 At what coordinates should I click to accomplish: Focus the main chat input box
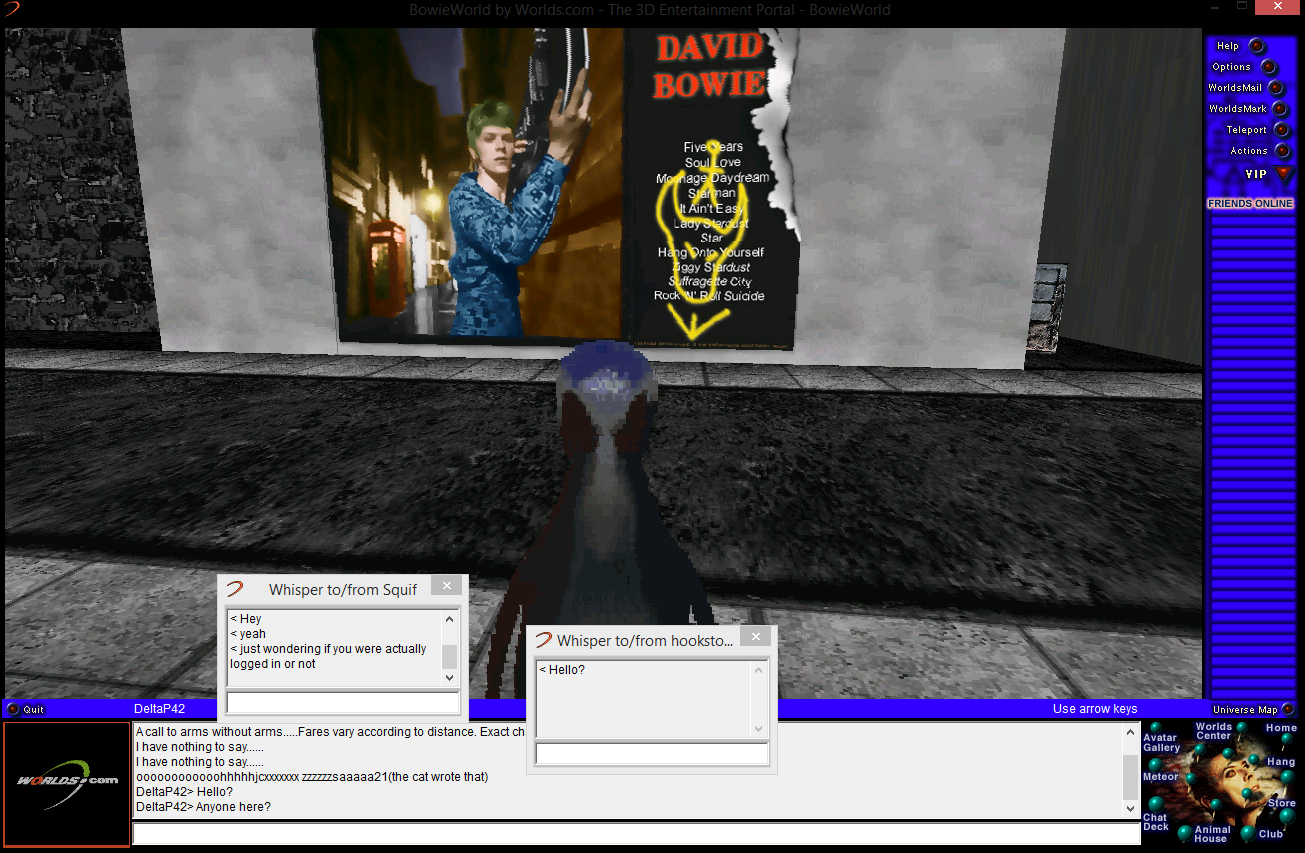pos(636,833)
